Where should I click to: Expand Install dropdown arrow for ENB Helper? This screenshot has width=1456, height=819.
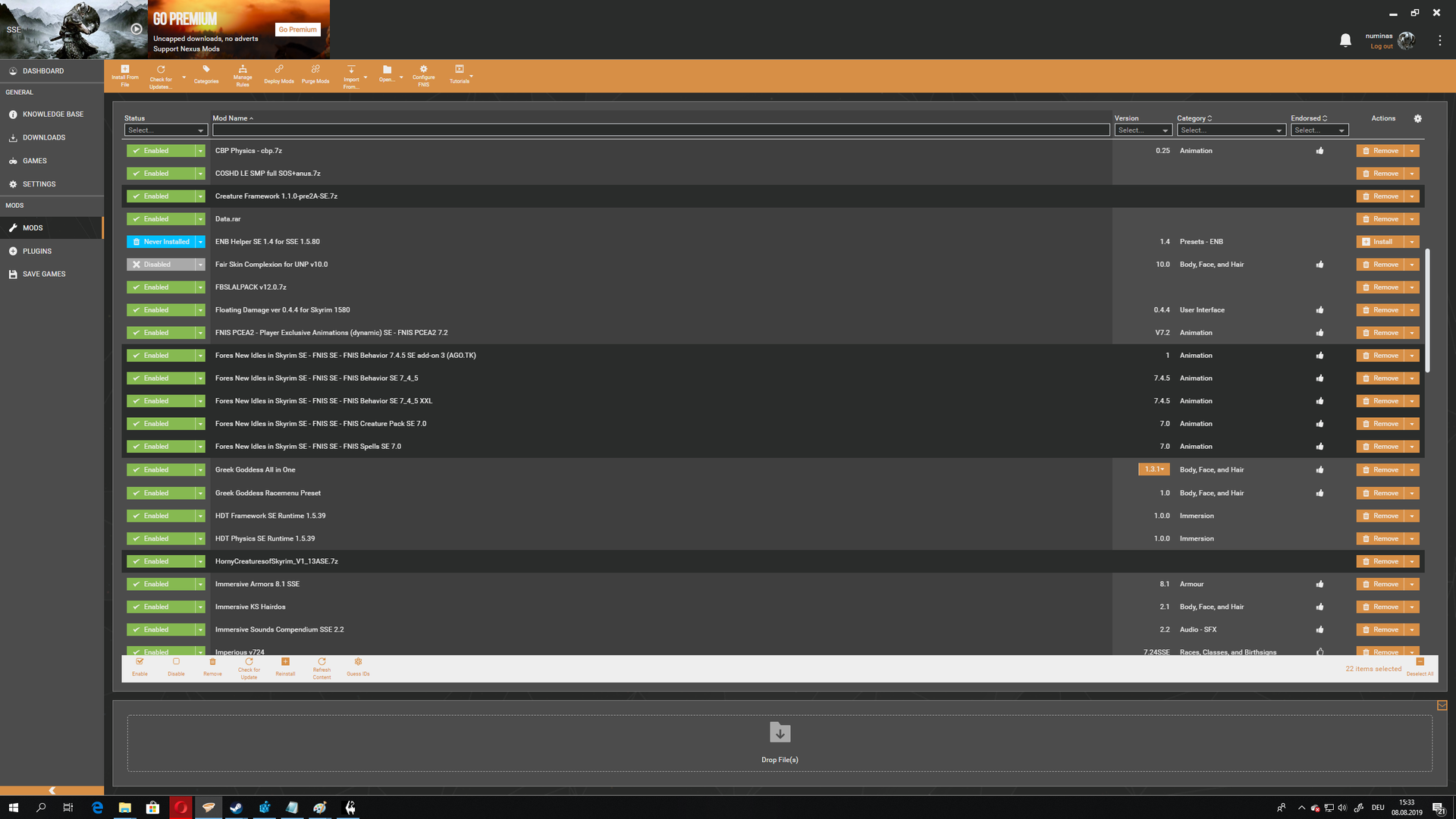click(1412, 242)
